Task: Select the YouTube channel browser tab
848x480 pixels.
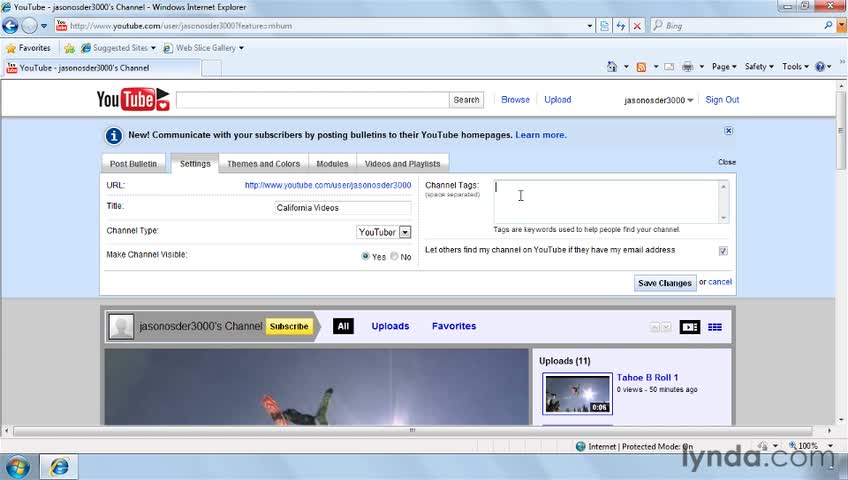Action: tap(102, 68)
